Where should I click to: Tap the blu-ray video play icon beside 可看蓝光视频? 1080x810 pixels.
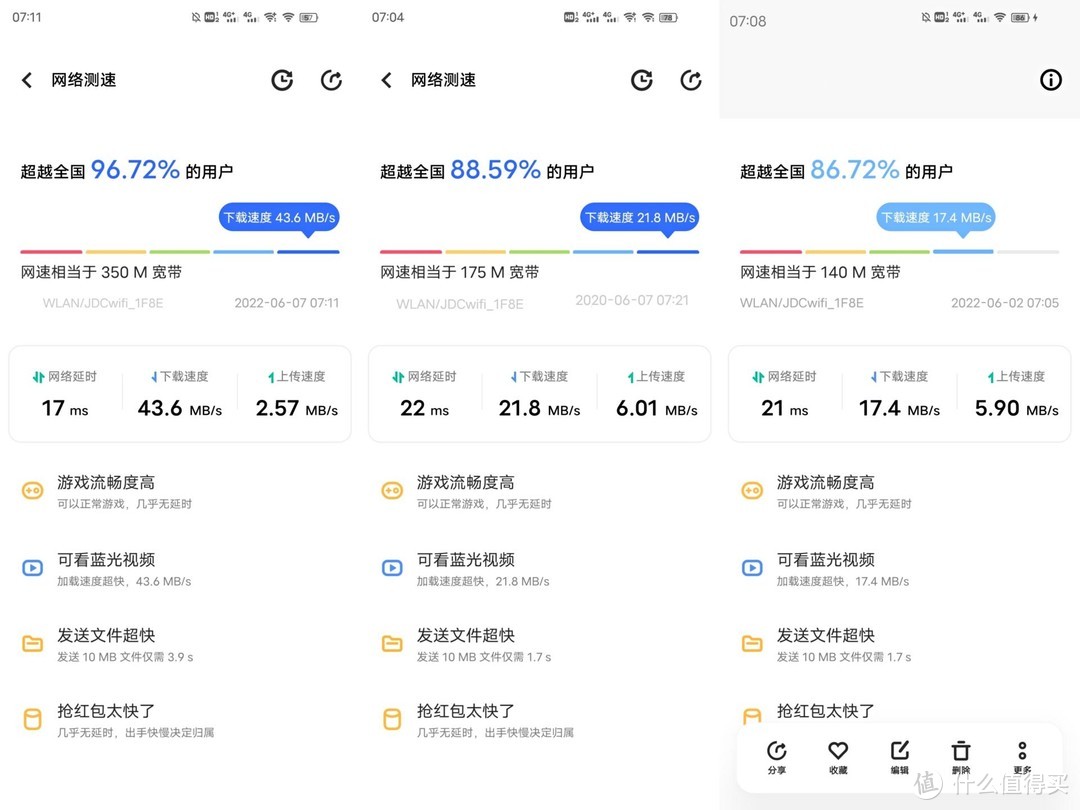pyautogui.click(x=32, y=567)
